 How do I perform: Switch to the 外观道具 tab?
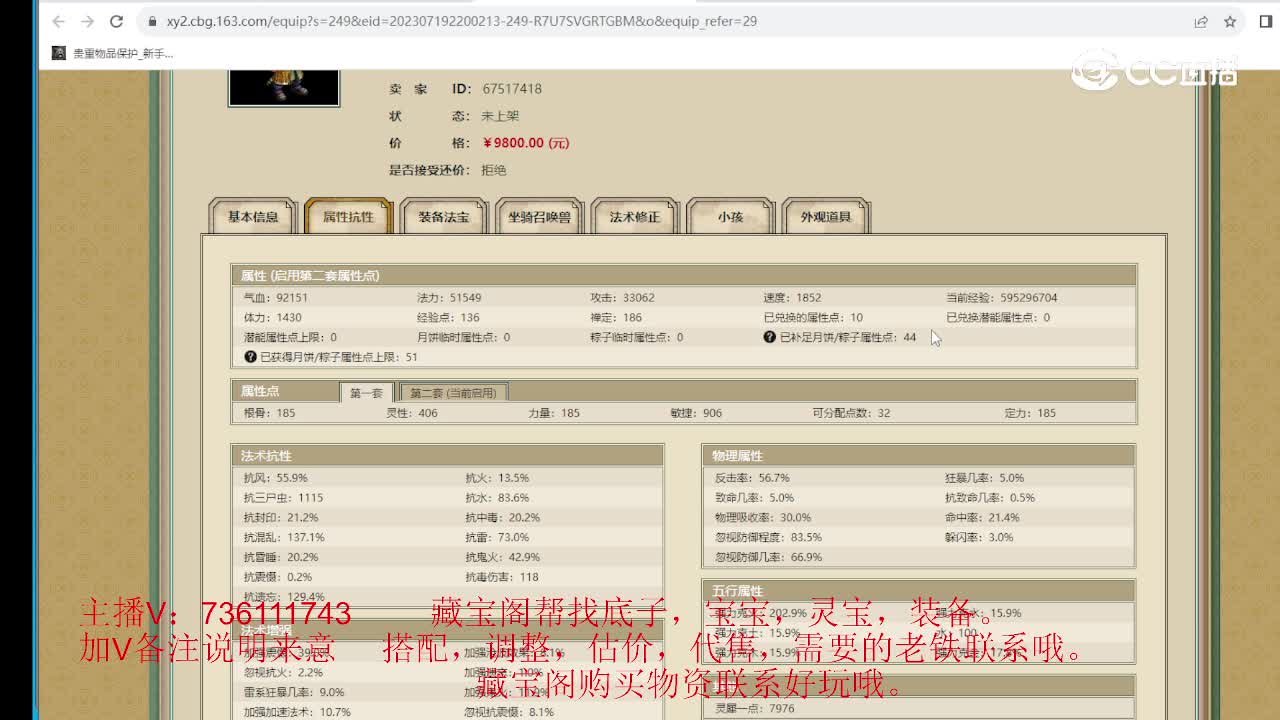point(827,216)
